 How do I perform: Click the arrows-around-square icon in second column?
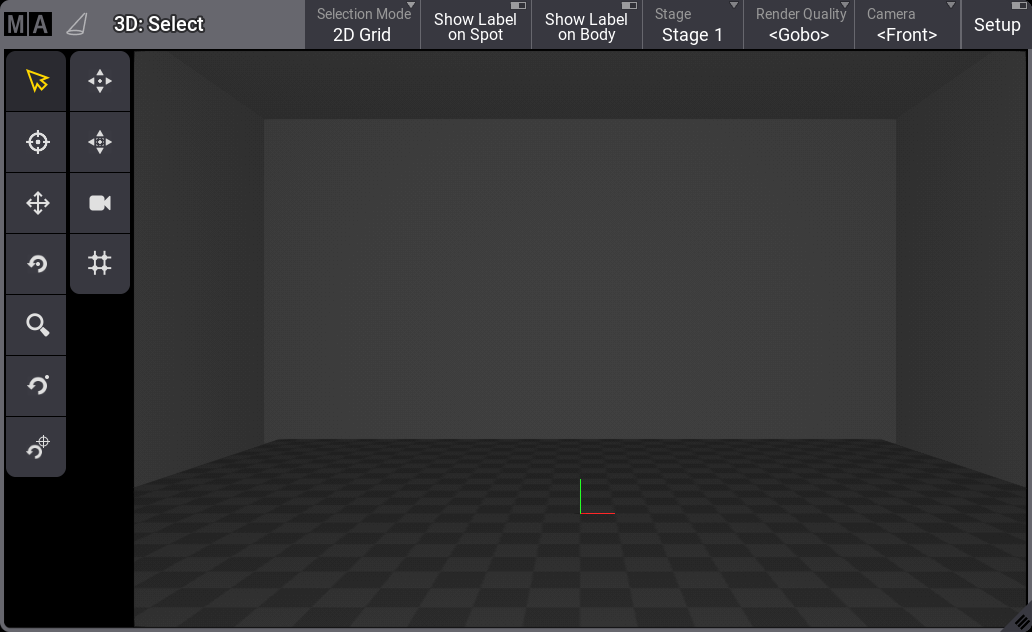coord(100,142)
